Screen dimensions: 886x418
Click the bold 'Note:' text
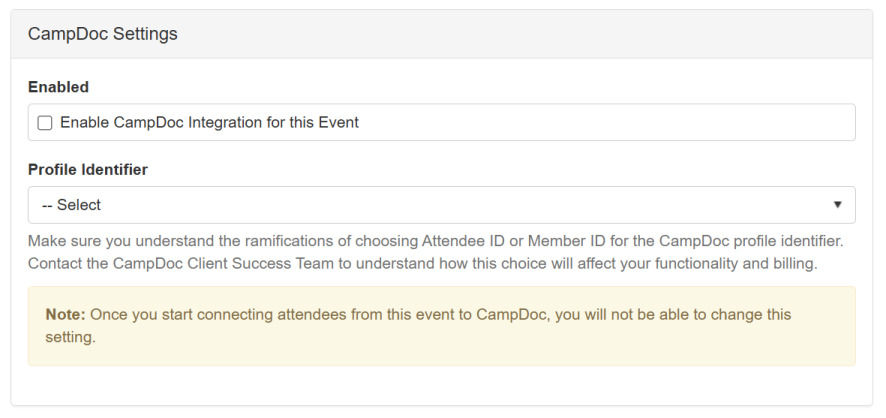tap(66, 314)
